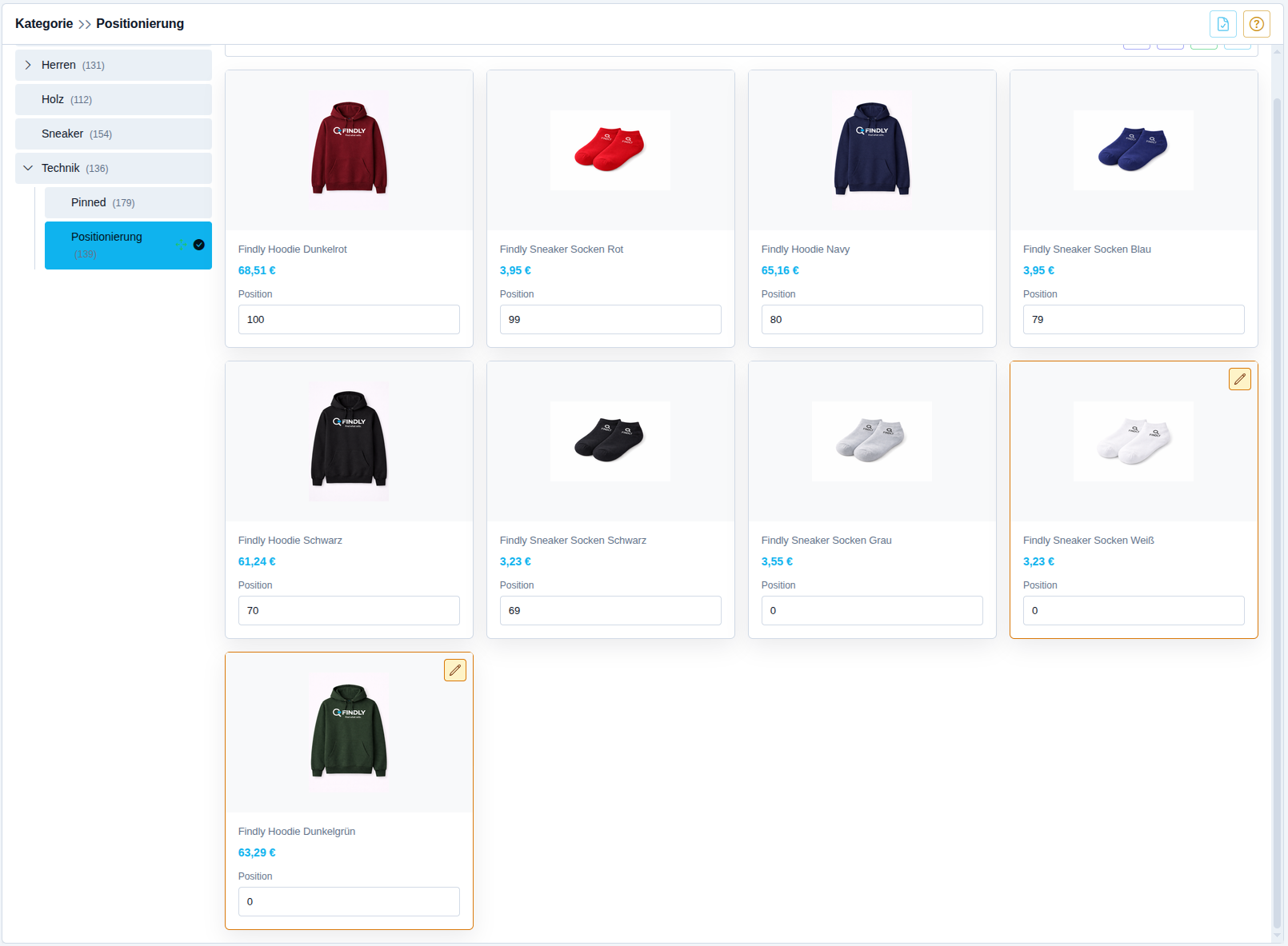Click the black hoodie thumbnail
The width and height of the screenshot is (1288, 946).
pyautogui.click(x=349, y=441)
